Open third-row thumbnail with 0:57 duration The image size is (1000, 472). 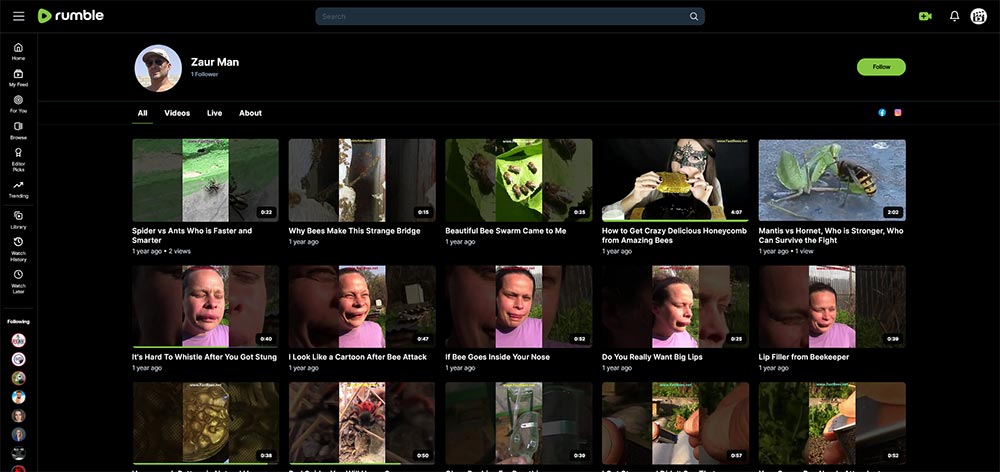tap(675, 423)
